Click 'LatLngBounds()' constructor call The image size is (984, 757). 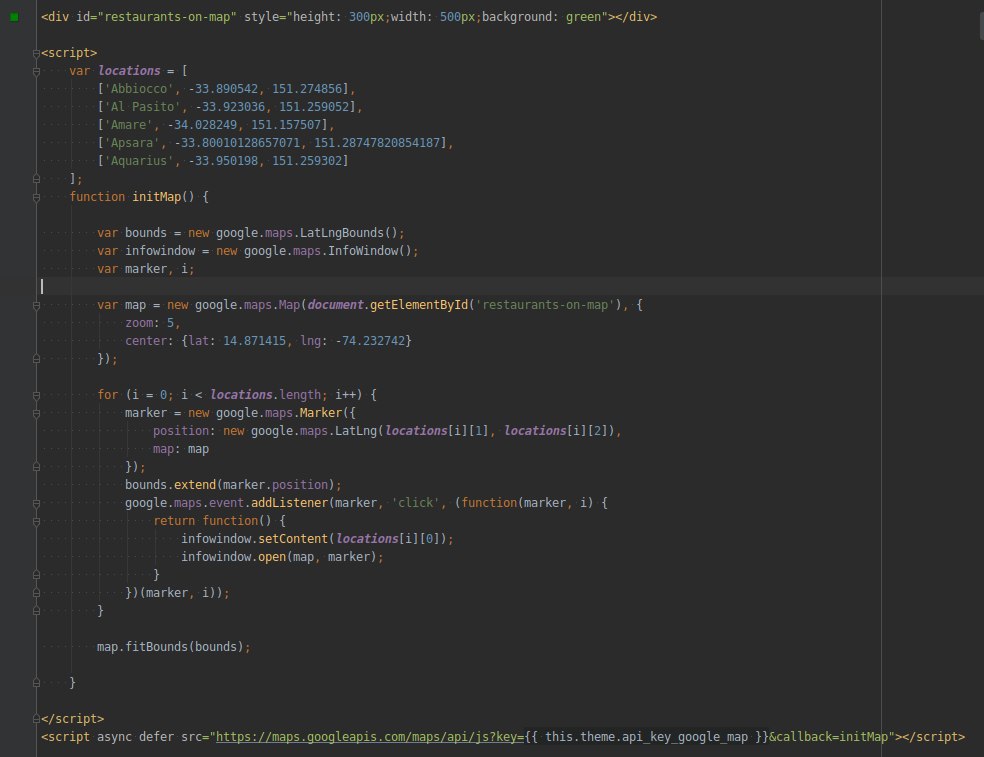(x=348, y=233)
